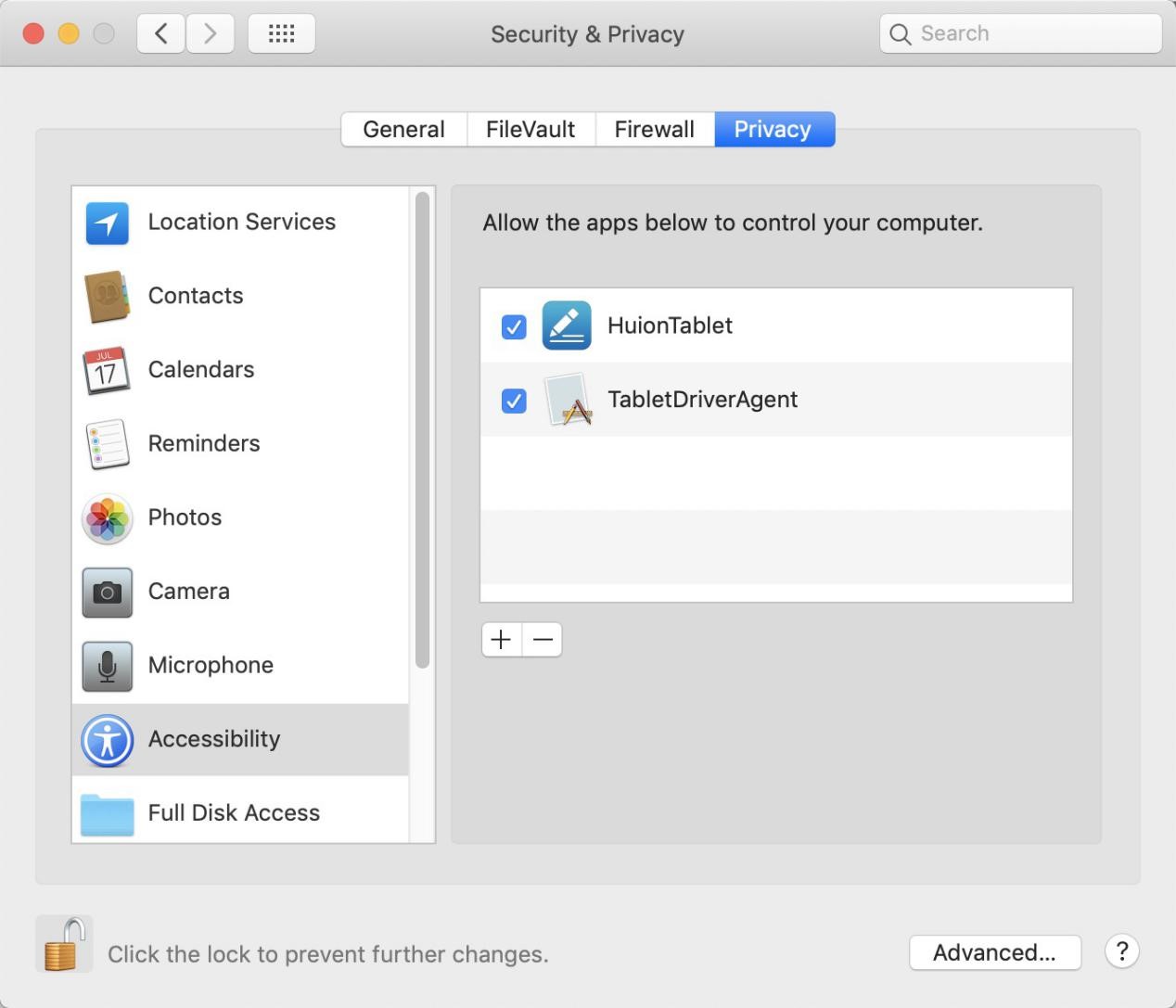Switch to the General tab
The width and height of the screenshot is (1176, 1008).
(403, 129)
